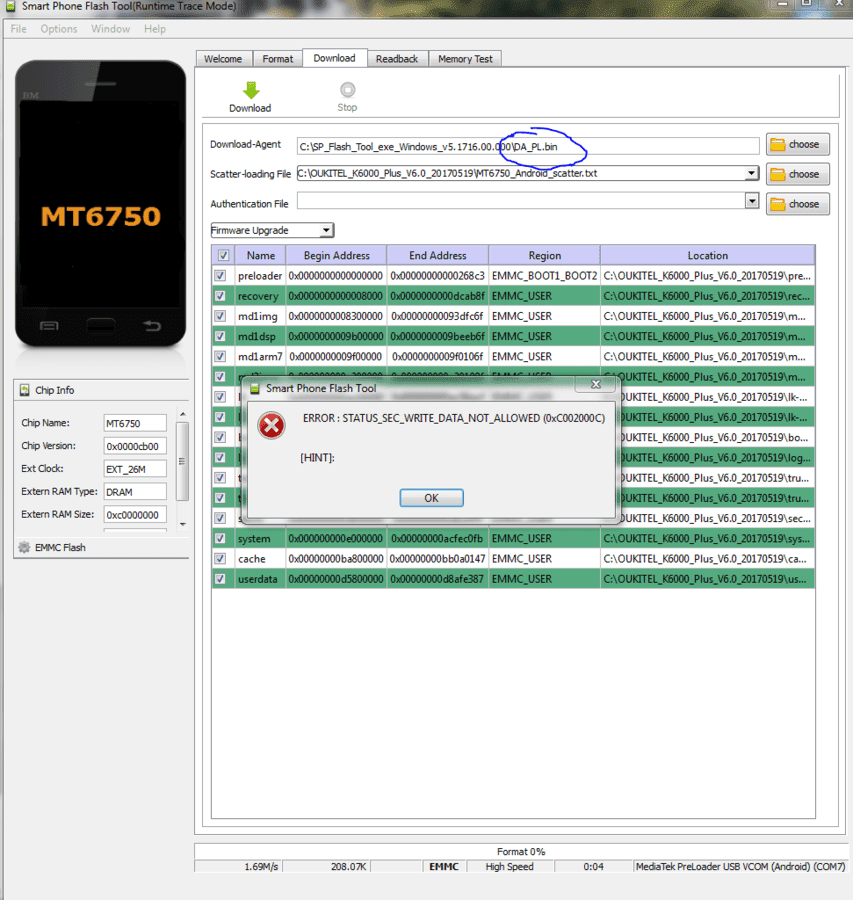Click the 1.69M/s speed status cell

coord(238,867)
